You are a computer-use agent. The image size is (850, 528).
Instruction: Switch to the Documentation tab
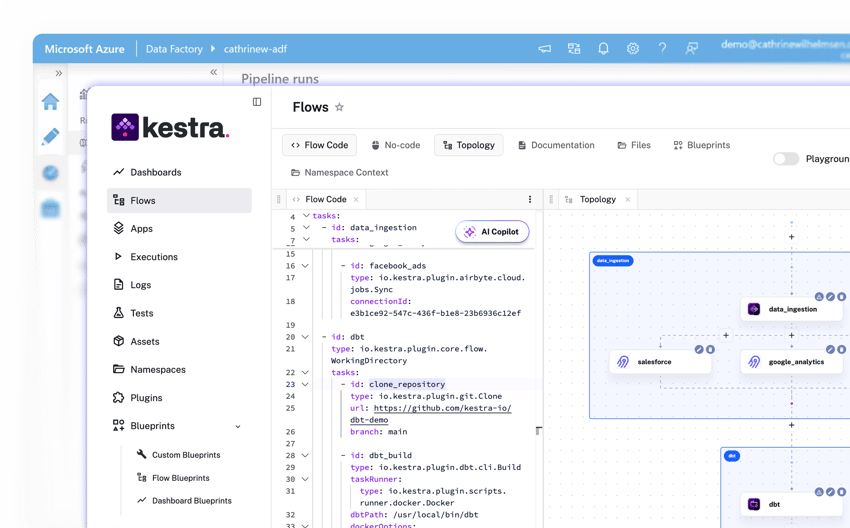[556, 145]
